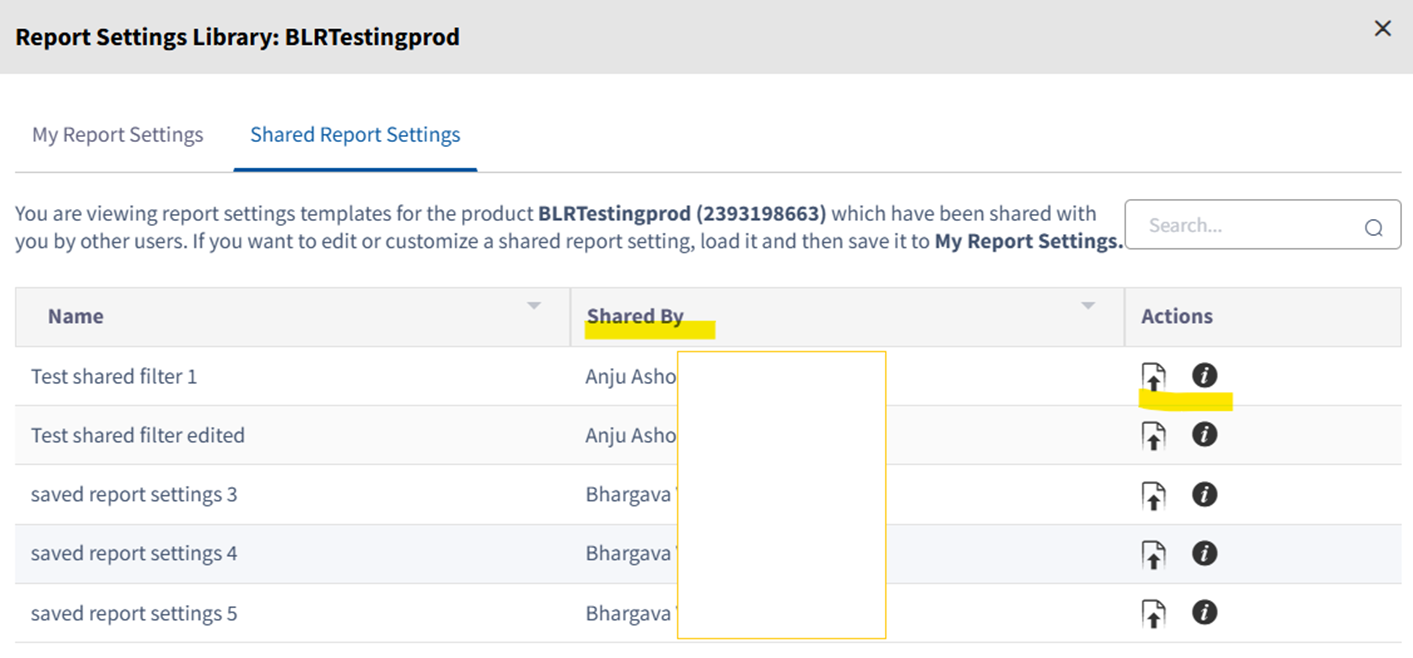This screenshot has height=658, width=1413.
Task: Switch to My Report Settings tab
Action: 118,135
